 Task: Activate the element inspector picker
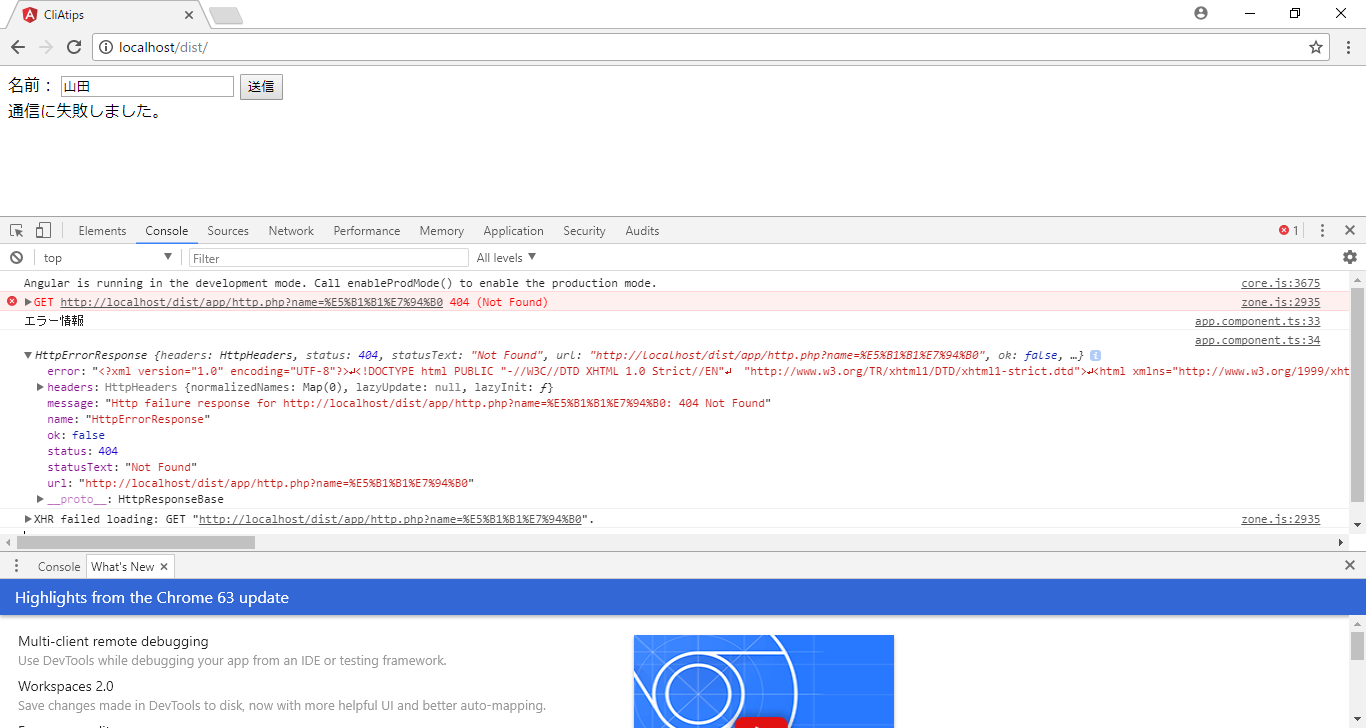point(17,230)
